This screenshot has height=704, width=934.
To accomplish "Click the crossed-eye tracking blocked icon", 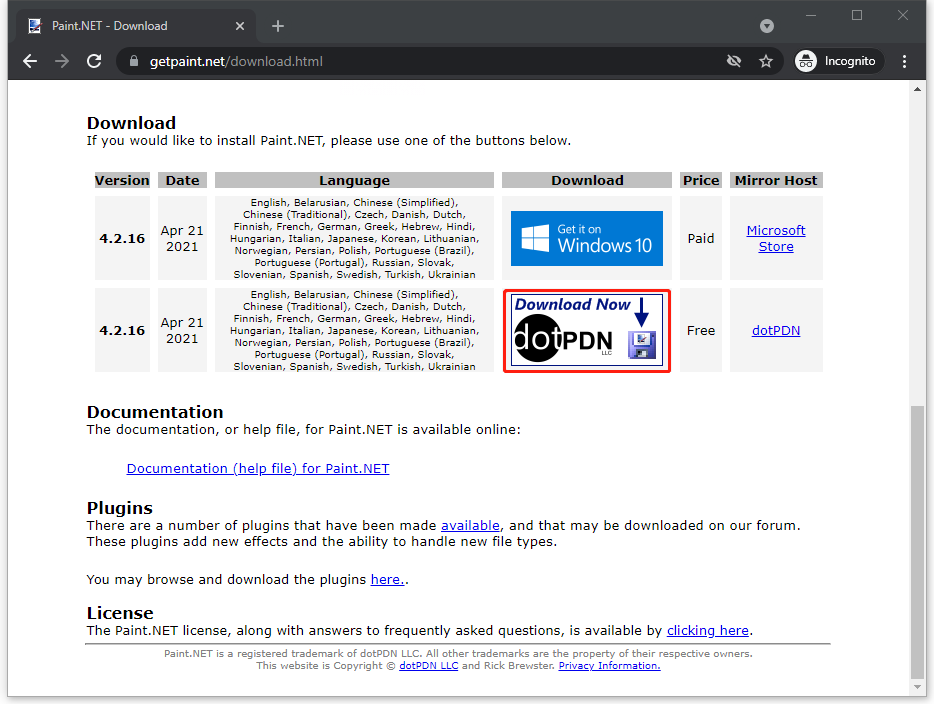I will click(734, 61).
